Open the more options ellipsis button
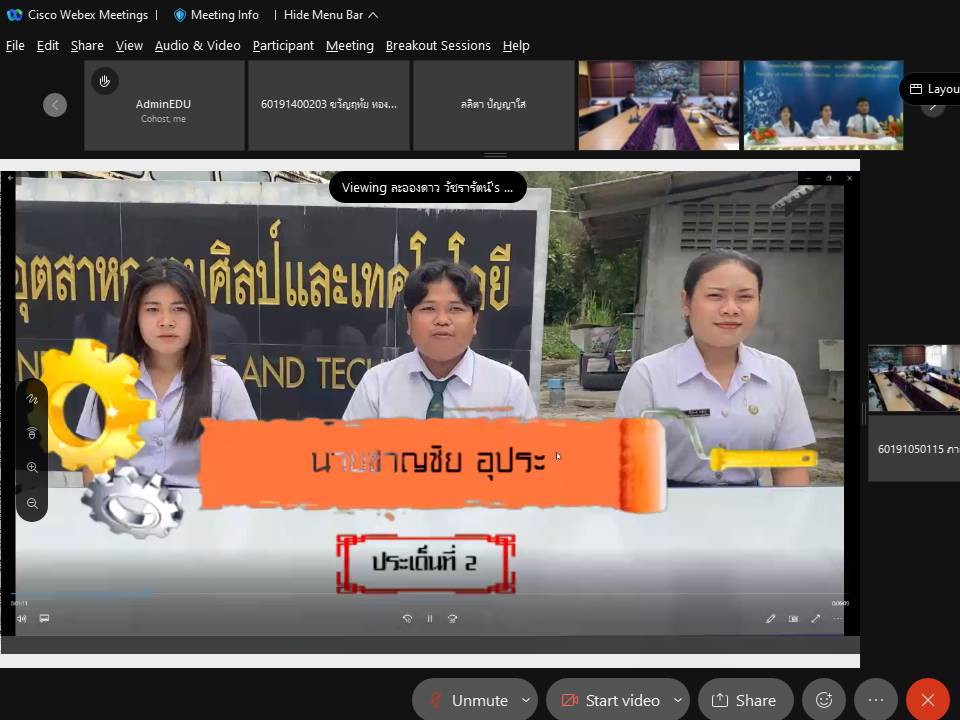Image resolution: width=960 pixels, height=720 pixels. point(876,700)
